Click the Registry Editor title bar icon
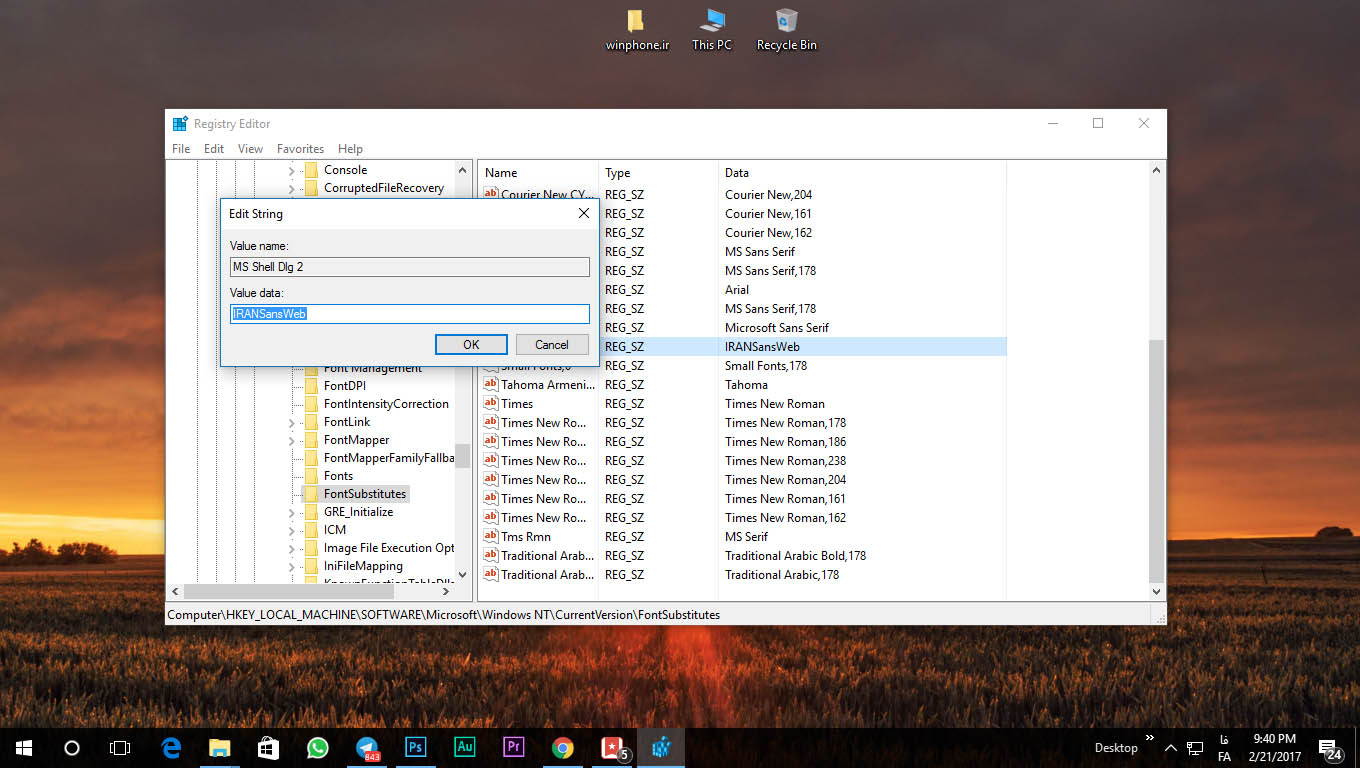Viewport: 1360px width, 768px height. click(180, 124)
